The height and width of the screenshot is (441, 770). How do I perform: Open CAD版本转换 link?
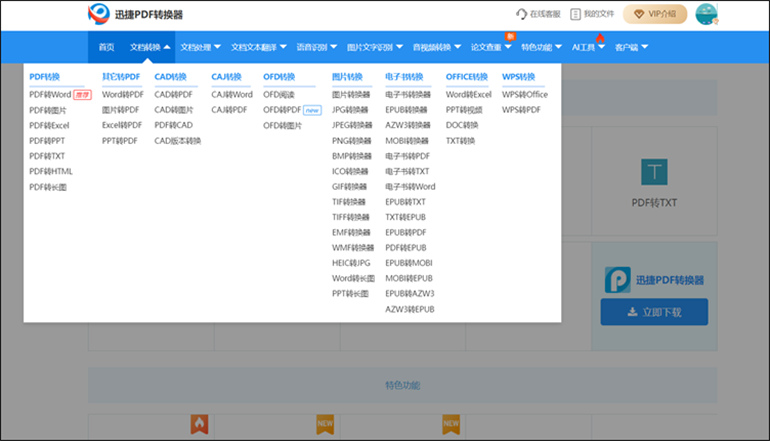[x=178, y=140]
